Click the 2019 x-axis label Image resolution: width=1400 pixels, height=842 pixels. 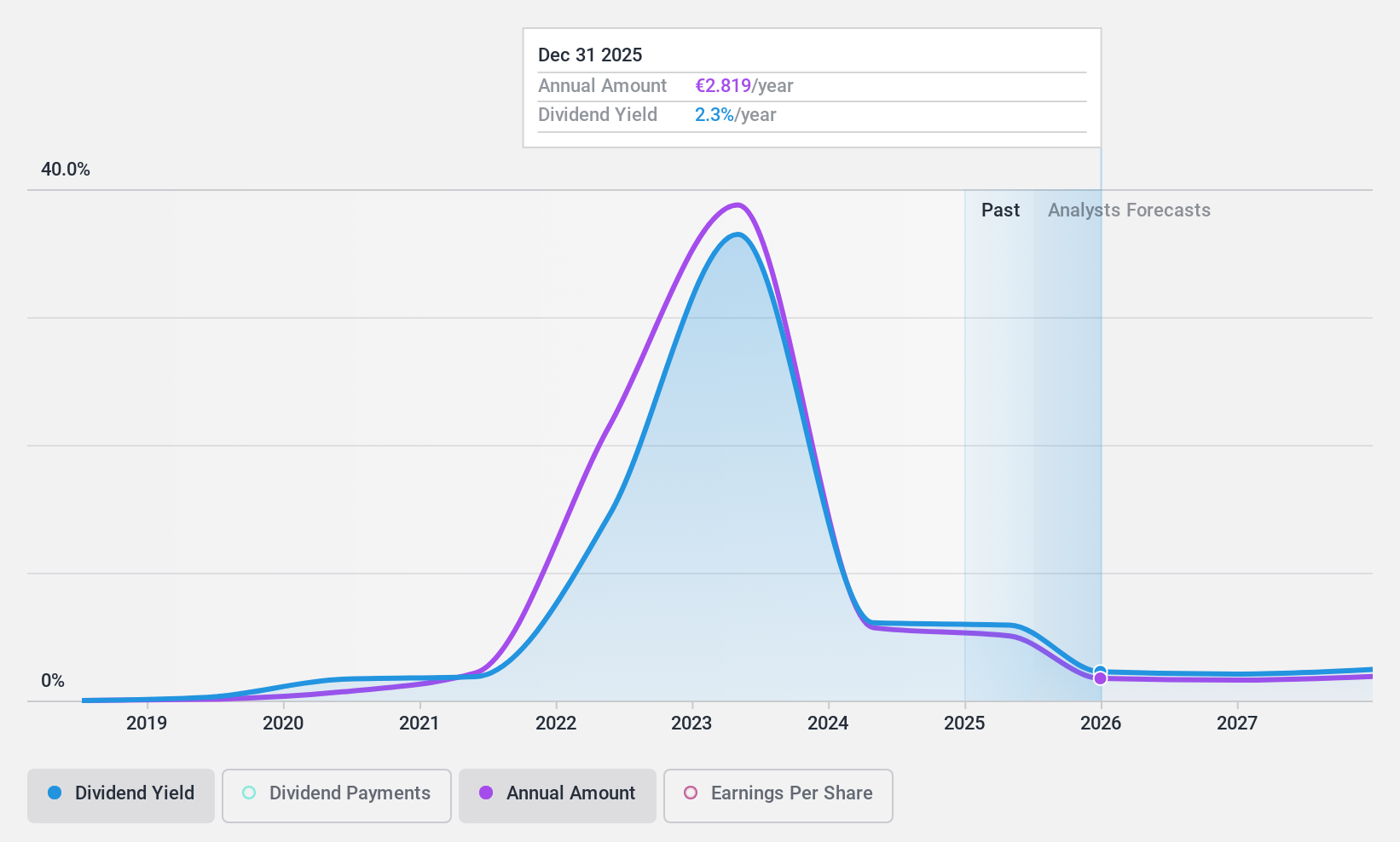pos(147,724)
